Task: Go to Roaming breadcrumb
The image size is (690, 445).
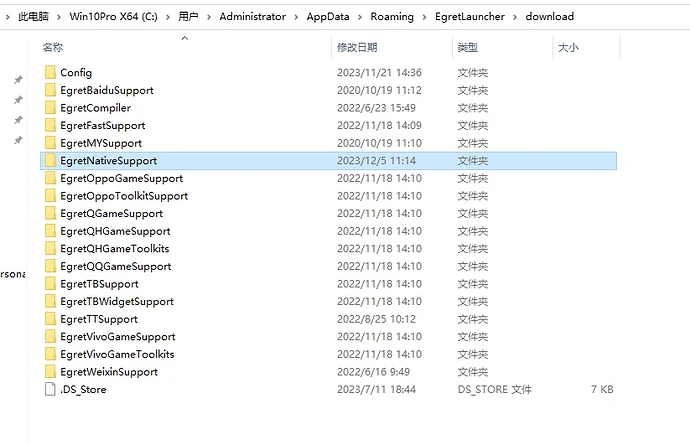Action: (392, 17)
